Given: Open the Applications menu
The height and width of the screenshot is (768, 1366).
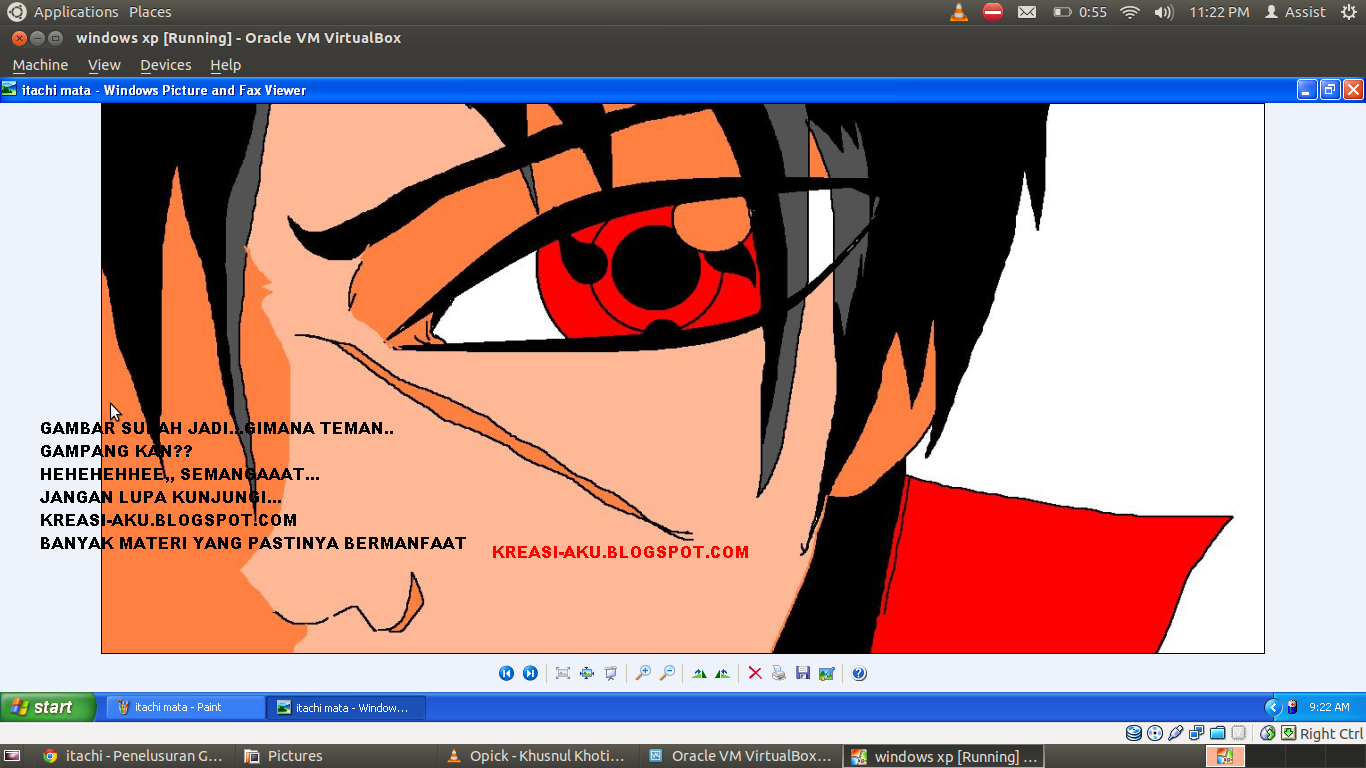Looking at the screenshot, I should point(76,12).
